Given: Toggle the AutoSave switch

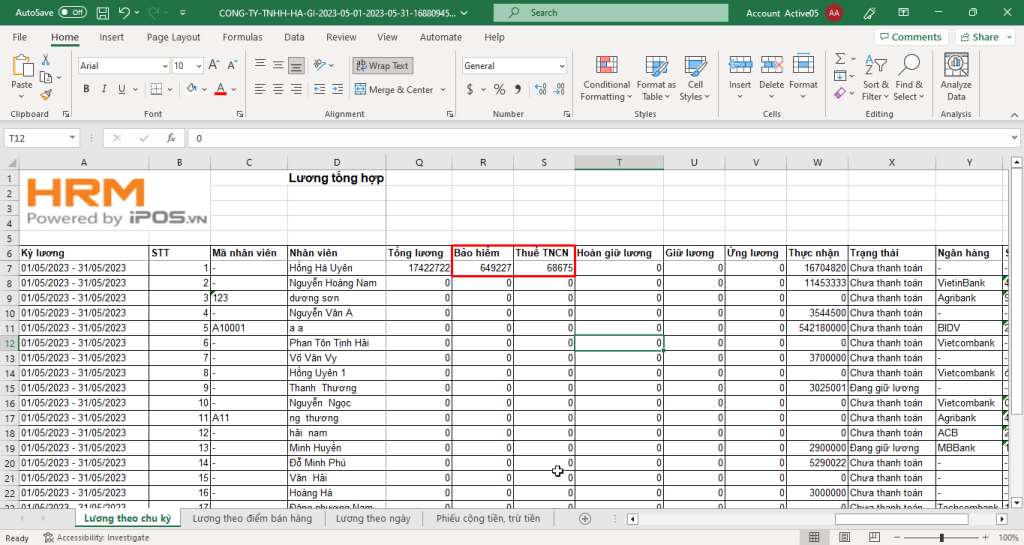Looking at the screenshot, I should (x=72, y=12).
